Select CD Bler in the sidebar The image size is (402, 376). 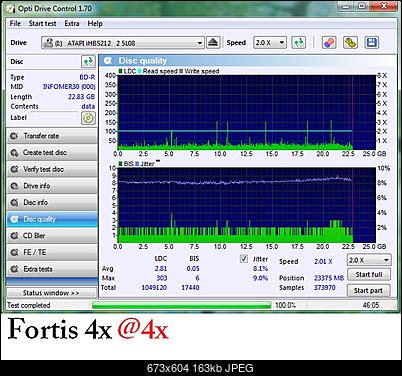point(52,236)
